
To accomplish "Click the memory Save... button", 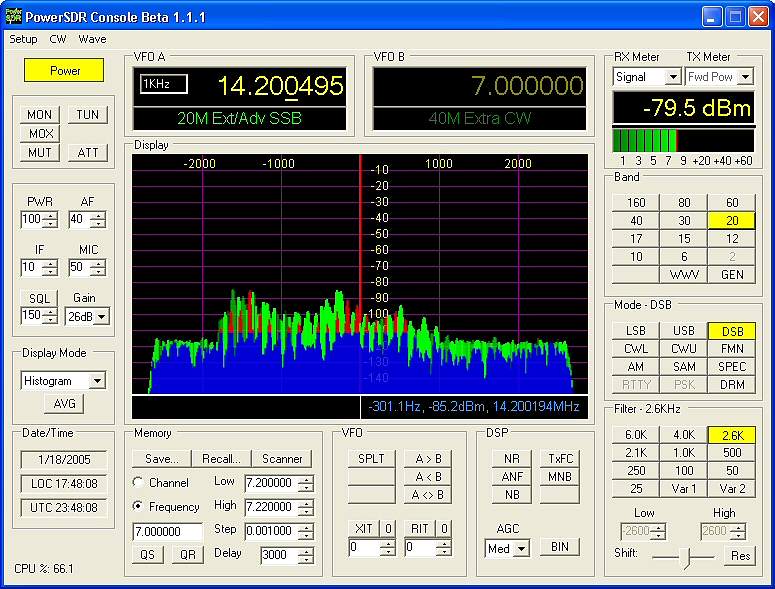I will [162, 459].
